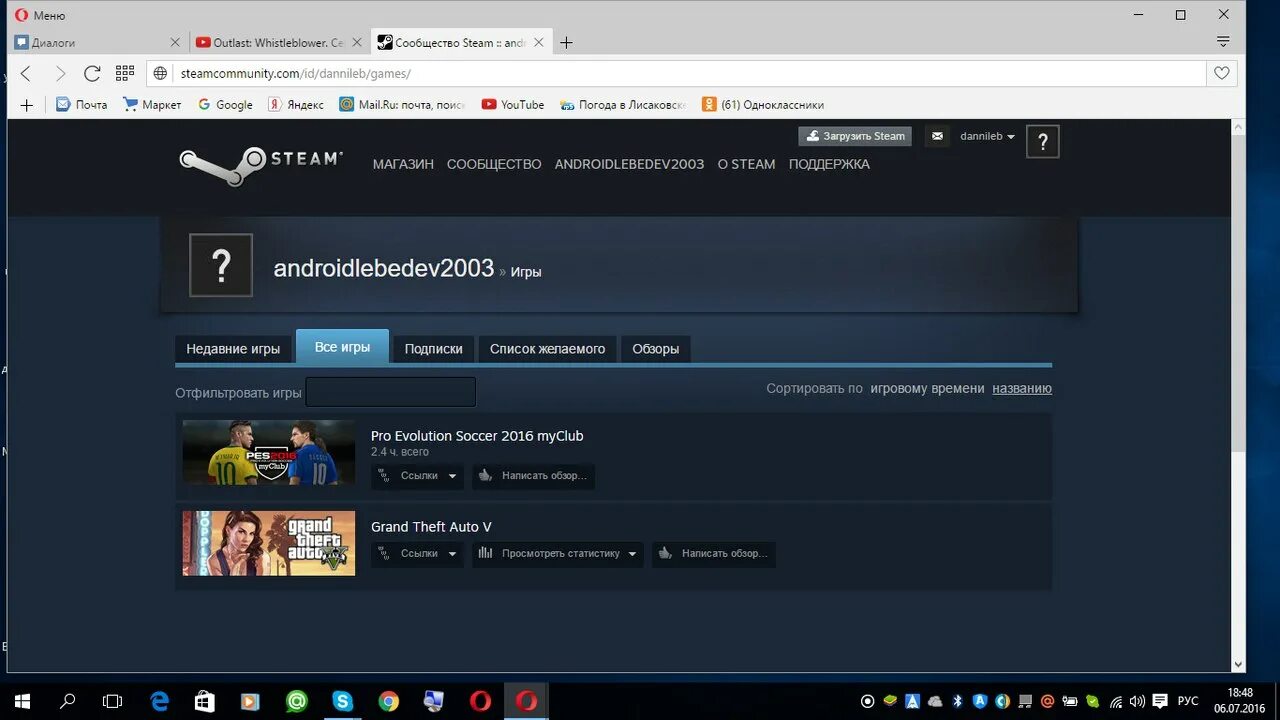Click the page vertical scrollbar
The height and width of the screenshot is (720, 1280).
[1238, 292]
